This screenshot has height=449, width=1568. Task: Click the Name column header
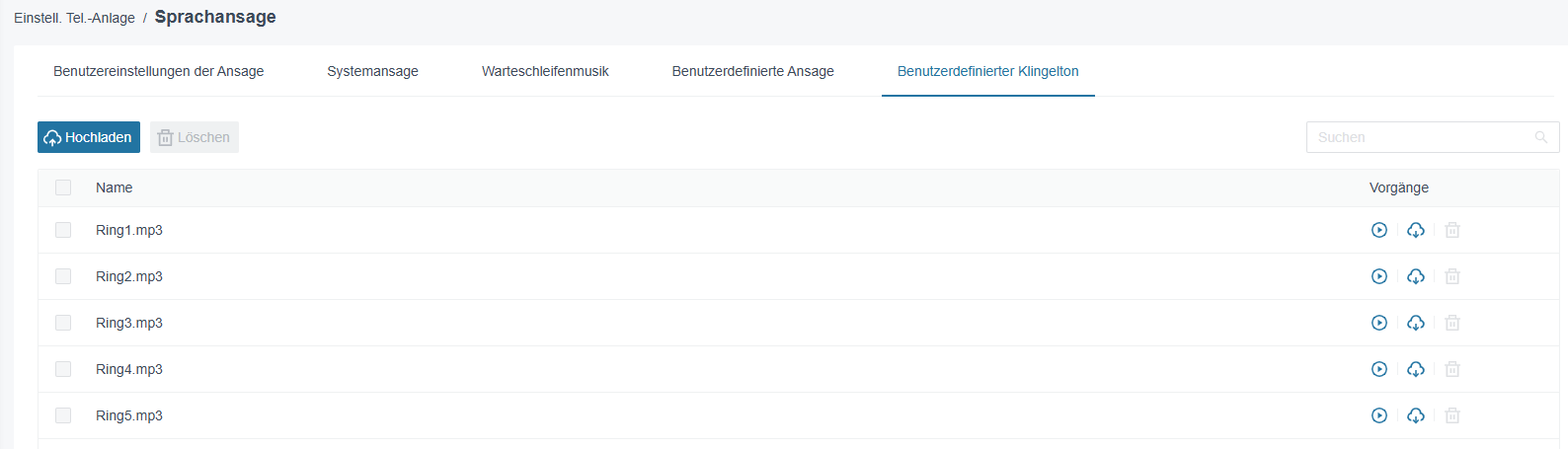pyautogui.click(x=115, y=187)
